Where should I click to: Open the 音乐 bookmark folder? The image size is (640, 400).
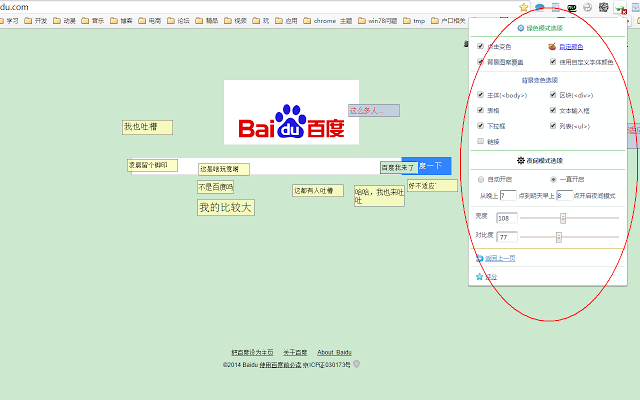coord(93,20)
